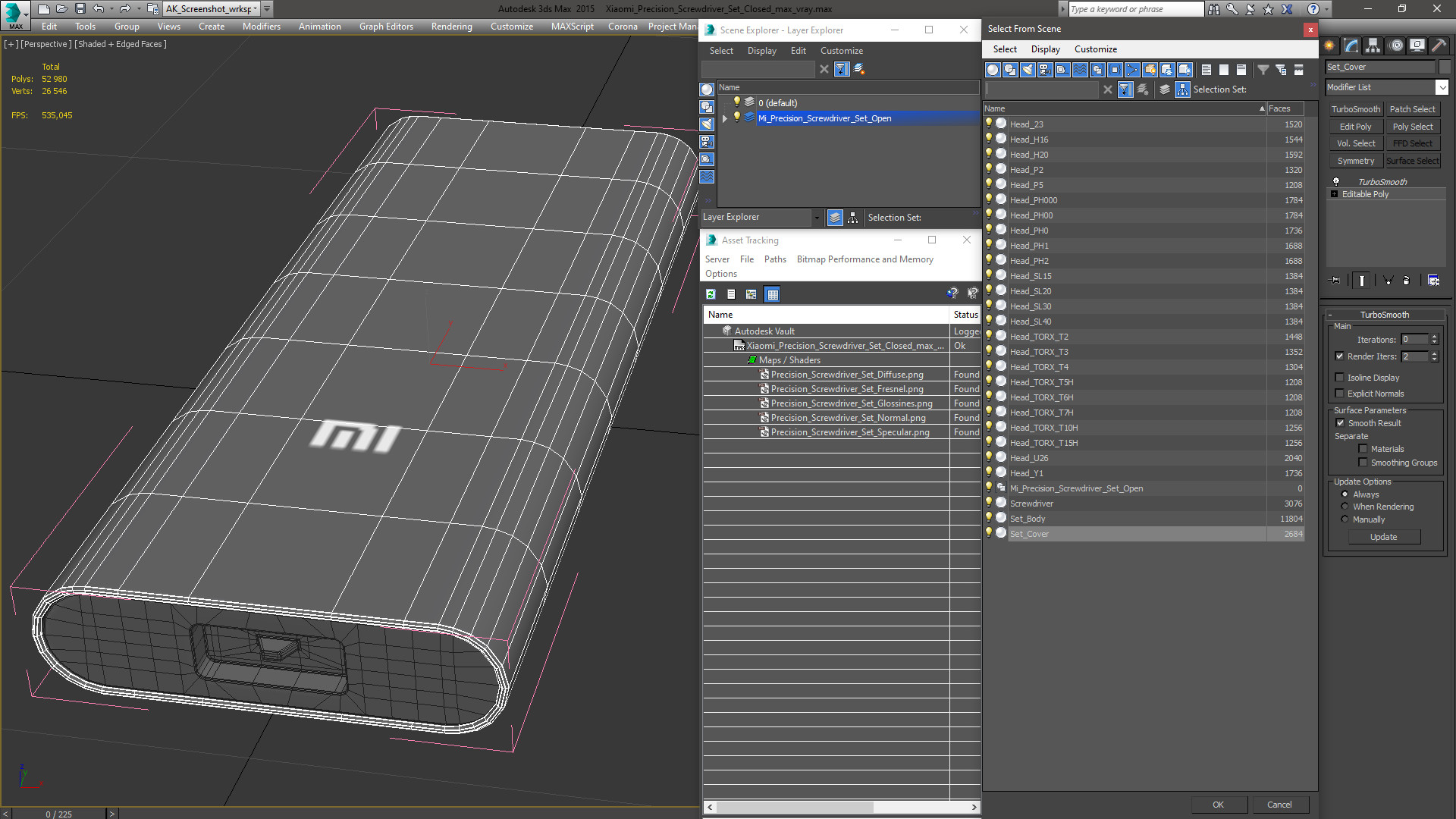Enable Isoline Display checkbox
This screenshot has height=819, width=1456.
pyautogui.click(x=1339, y=378)
